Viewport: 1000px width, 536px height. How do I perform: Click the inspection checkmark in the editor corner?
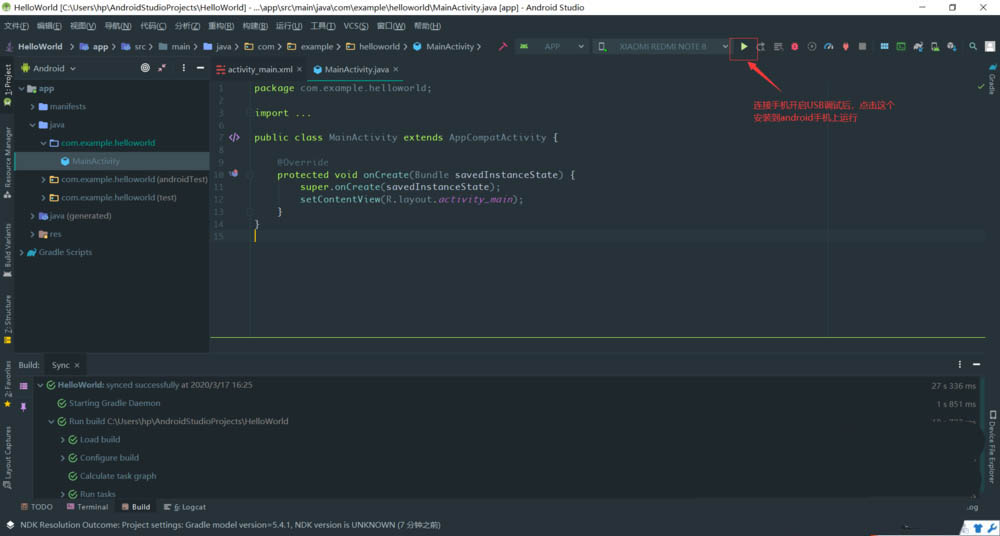[x=980, y=87]
